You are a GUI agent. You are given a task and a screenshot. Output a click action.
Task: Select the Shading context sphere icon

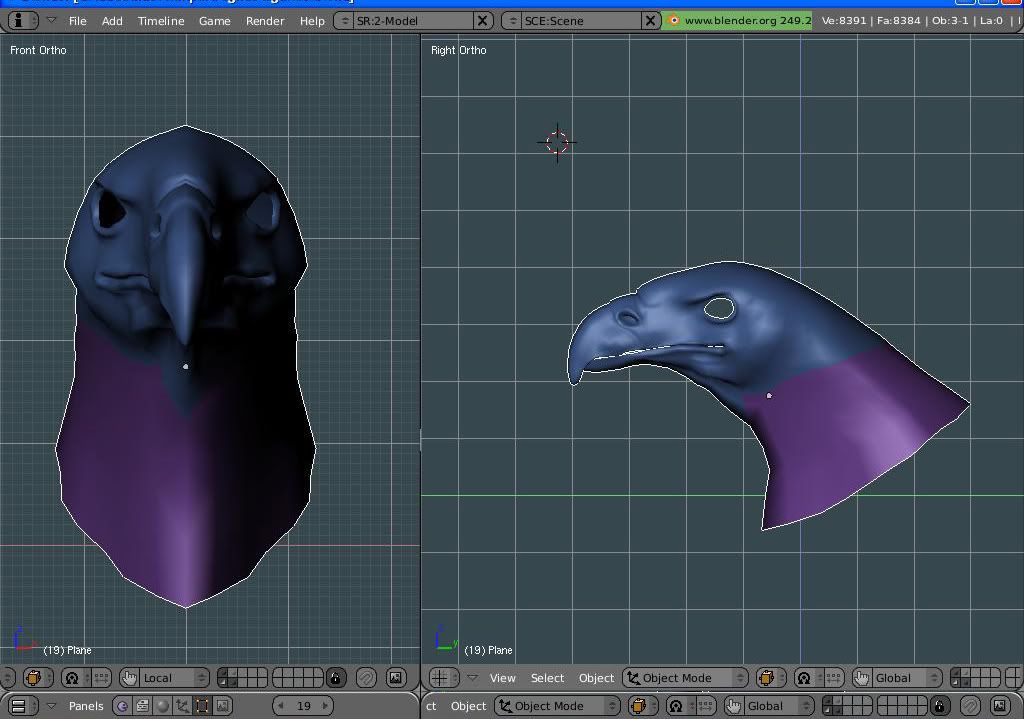tap(162, 706)
